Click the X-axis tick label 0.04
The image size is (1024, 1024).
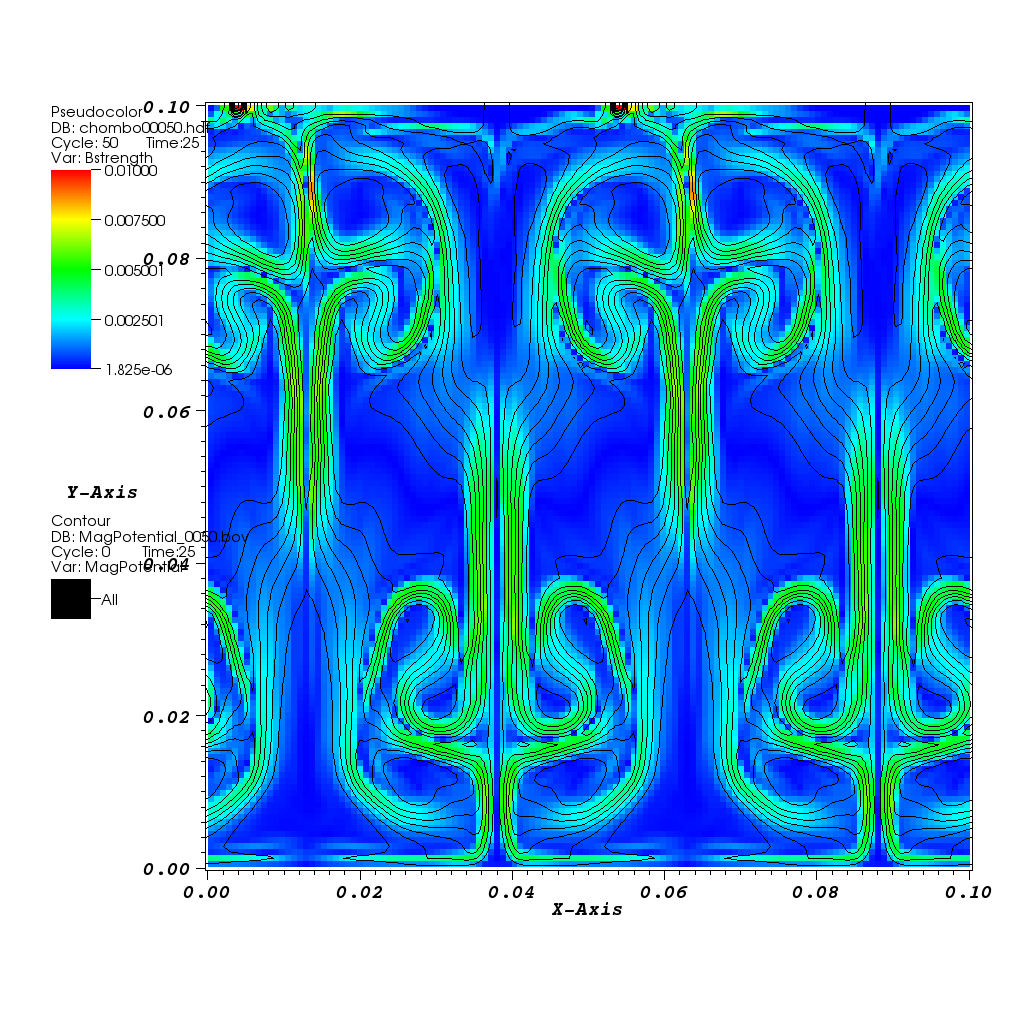pos(511,892)
